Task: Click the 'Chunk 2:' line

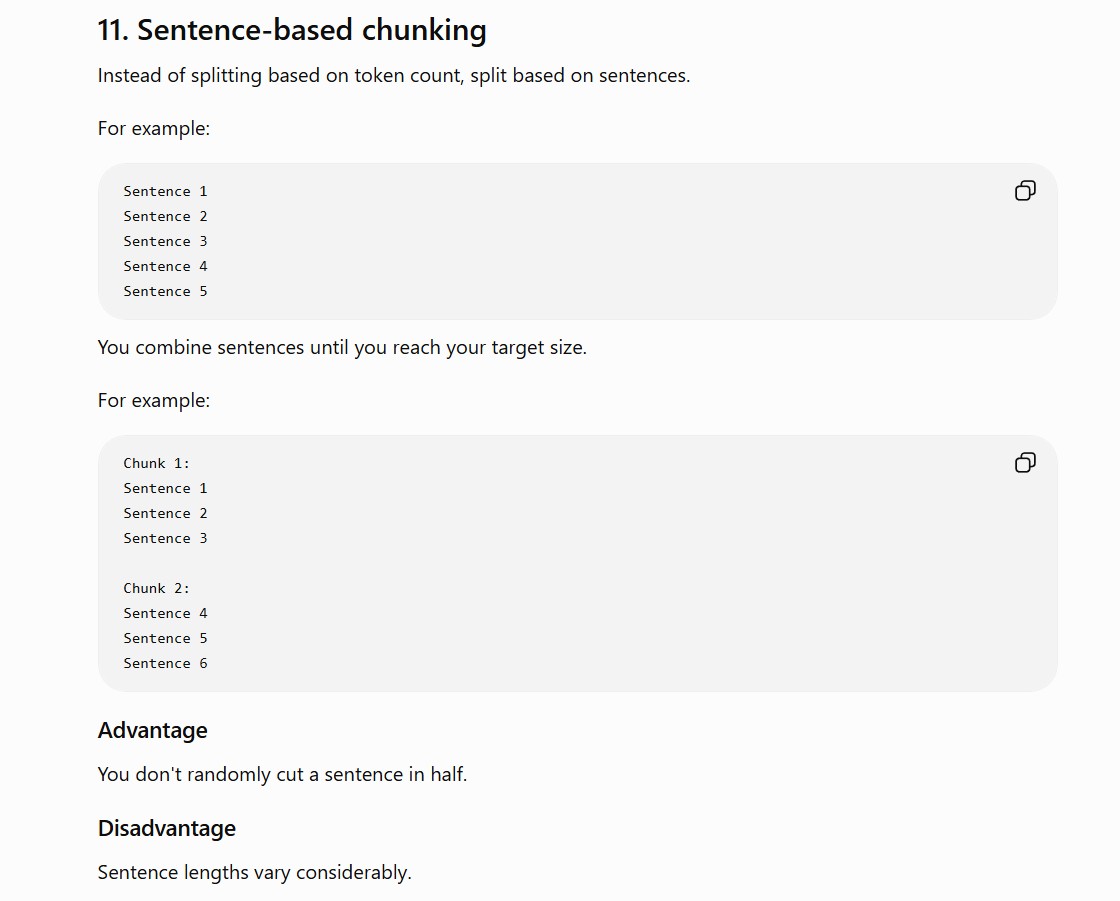Action: [x=156, y=589]
